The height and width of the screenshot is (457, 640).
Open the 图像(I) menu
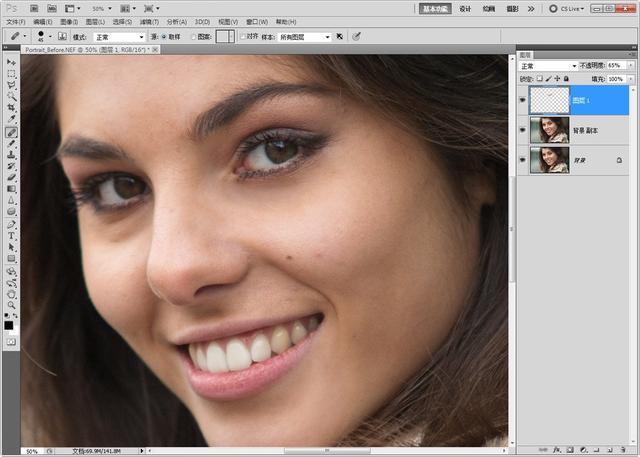click(69, 22)
